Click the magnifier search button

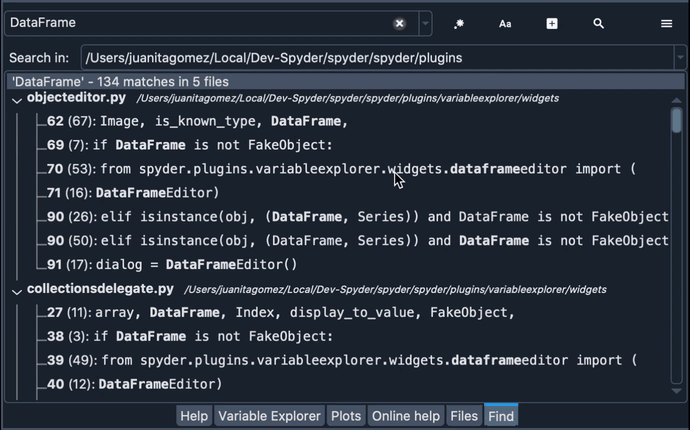click(x=598, y=23)
